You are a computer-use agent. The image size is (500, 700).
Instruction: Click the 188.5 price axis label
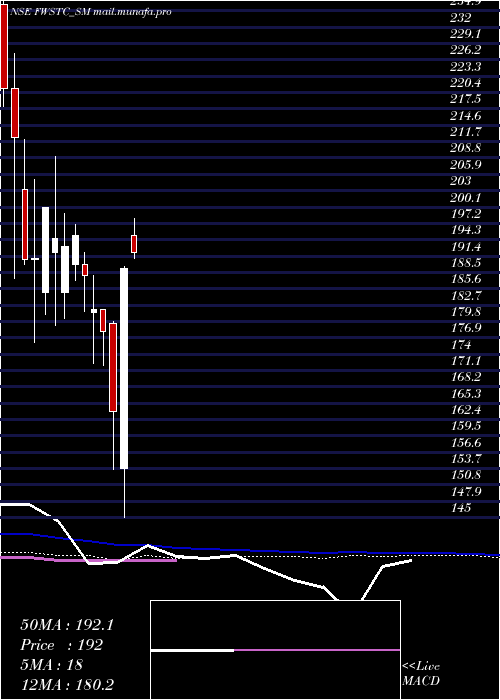click(x=465, y=263)
